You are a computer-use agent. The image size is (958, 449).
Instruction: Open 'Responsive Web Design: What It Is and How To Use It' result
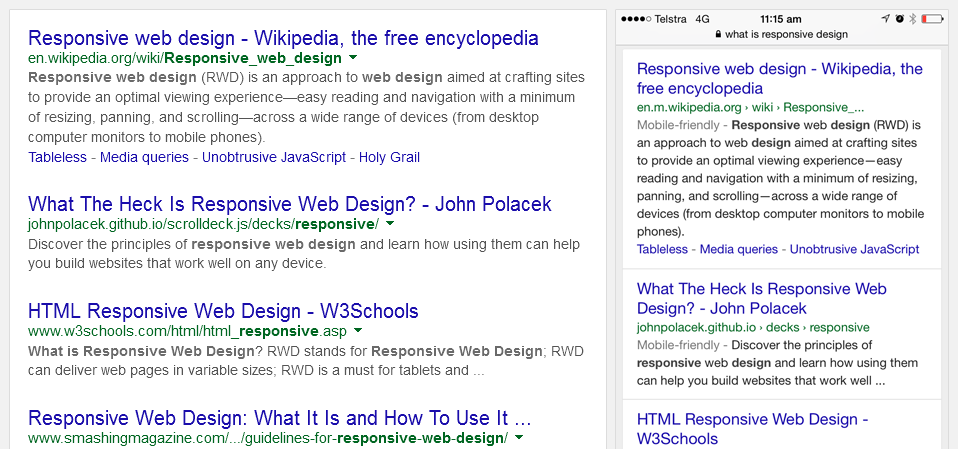[x=279, y=418]
